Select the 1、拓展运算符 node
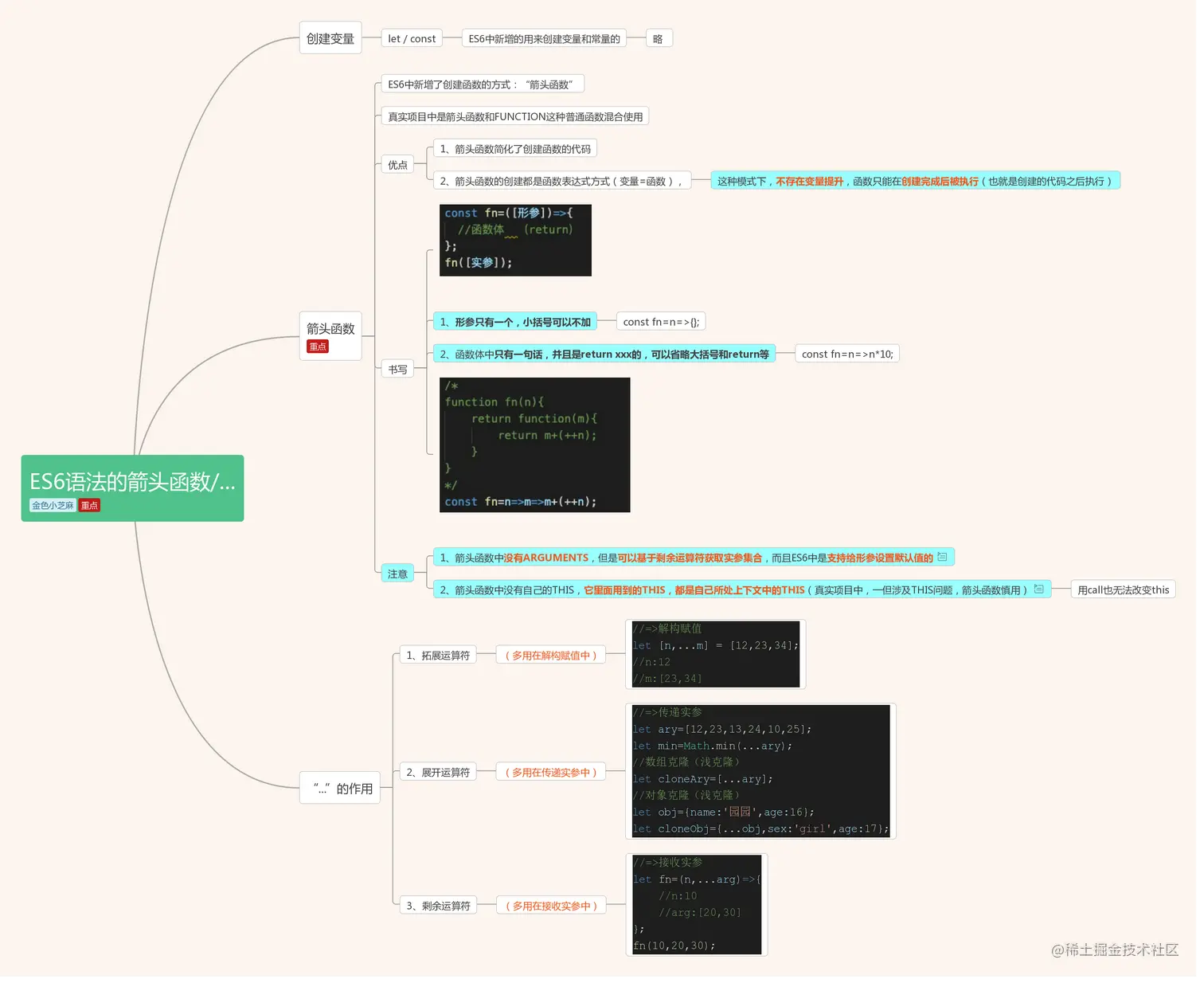This screenshot has width=1204, height=983. click(x=438, y=656)
